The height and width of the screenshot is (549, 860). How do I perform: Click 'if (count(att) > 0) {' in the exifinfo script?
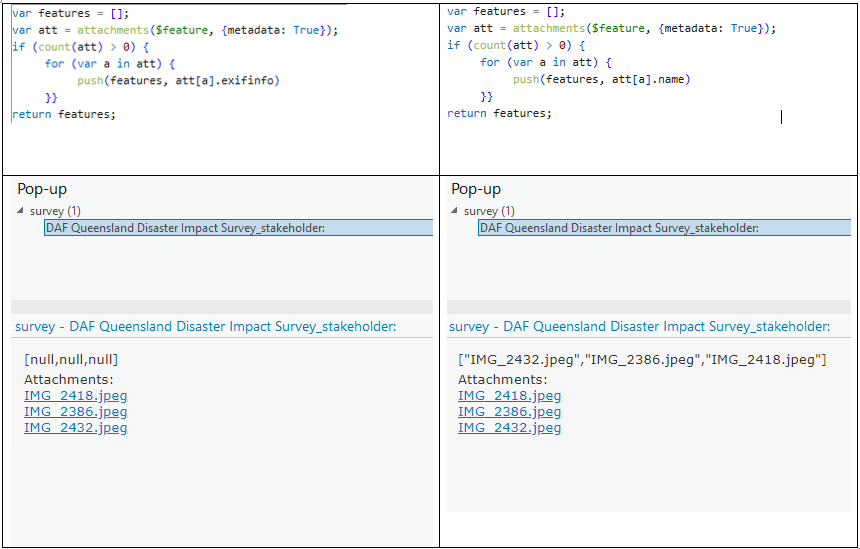[x=81, y=47]
